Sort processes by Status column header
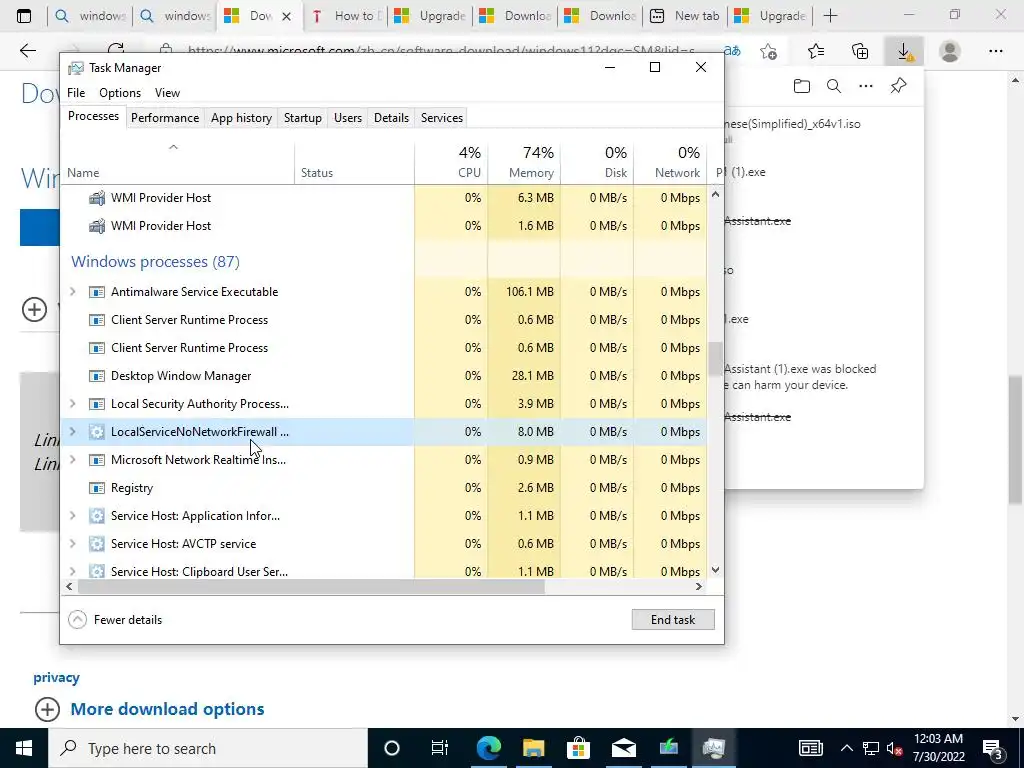The height and width of the screenshot is (768, 1024). [x=354, y=162]
